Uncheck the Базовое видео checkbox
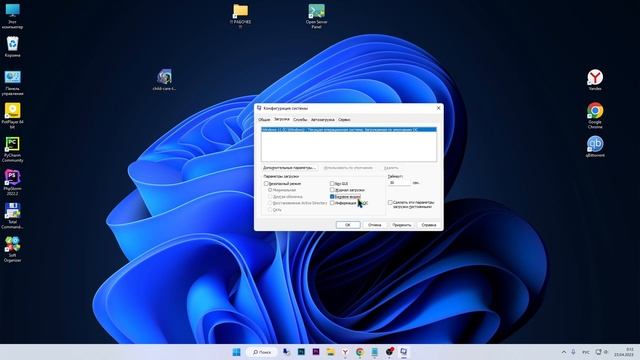 332,196
